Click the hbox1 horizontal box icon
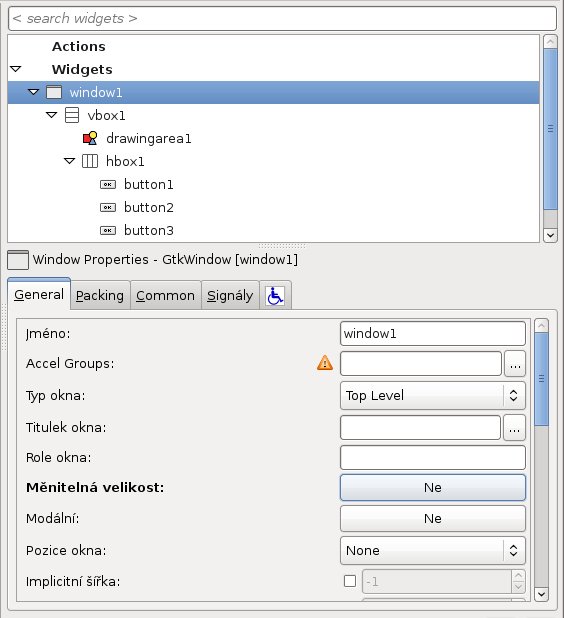The width and height of the screenshot is (564, 618). click(90, 161)
